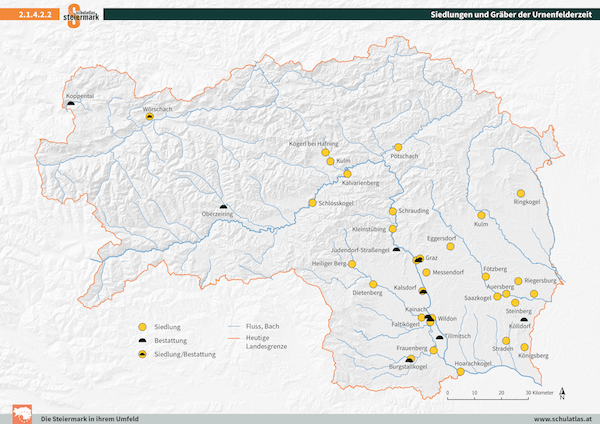Click the 'Wildon' map label
600x424 pixels.
[447, 318]
